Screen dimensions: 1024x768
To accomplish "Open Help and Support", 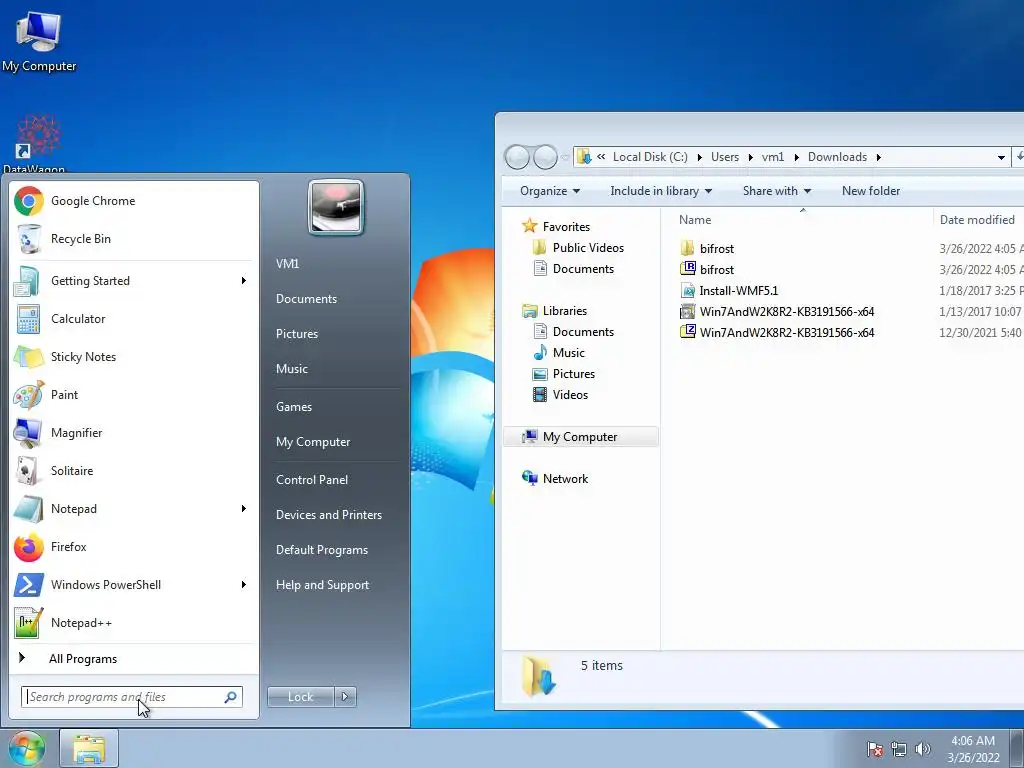I will pos(322,585).
